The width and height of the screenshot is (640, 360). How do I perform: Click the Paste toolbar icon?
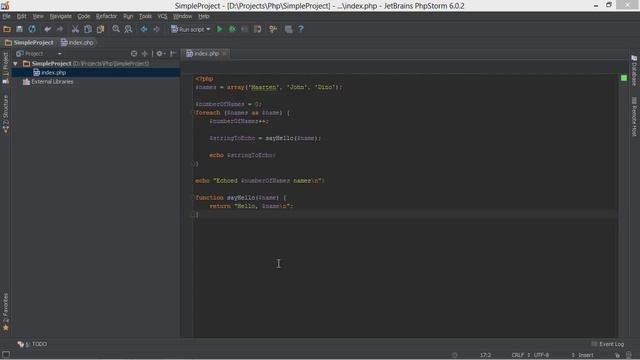coord(100,29)
